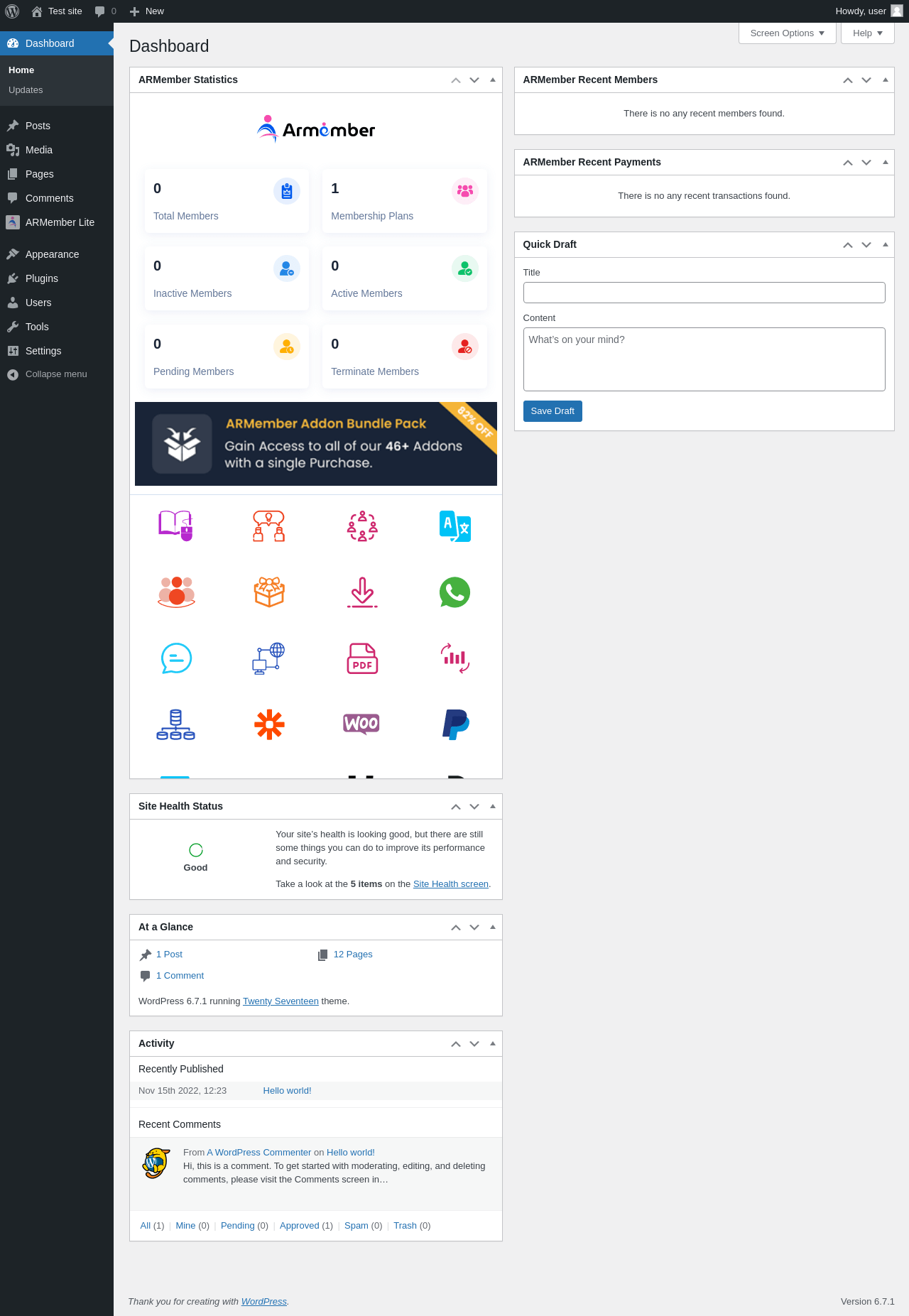Click the Terminate Members red icon
The image size is (909, 1316).
tap(465, 347)
